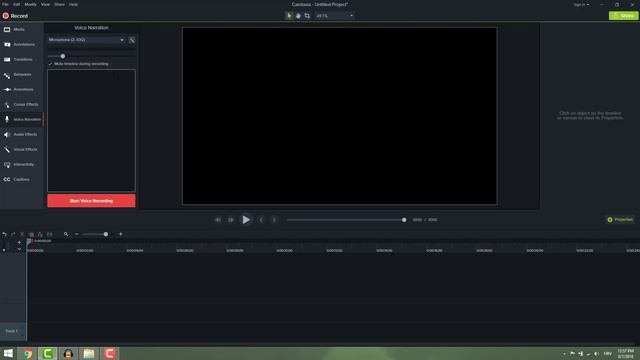Open the canvas zoom level dropdown
640x360 pixels.
pos(334,16)
